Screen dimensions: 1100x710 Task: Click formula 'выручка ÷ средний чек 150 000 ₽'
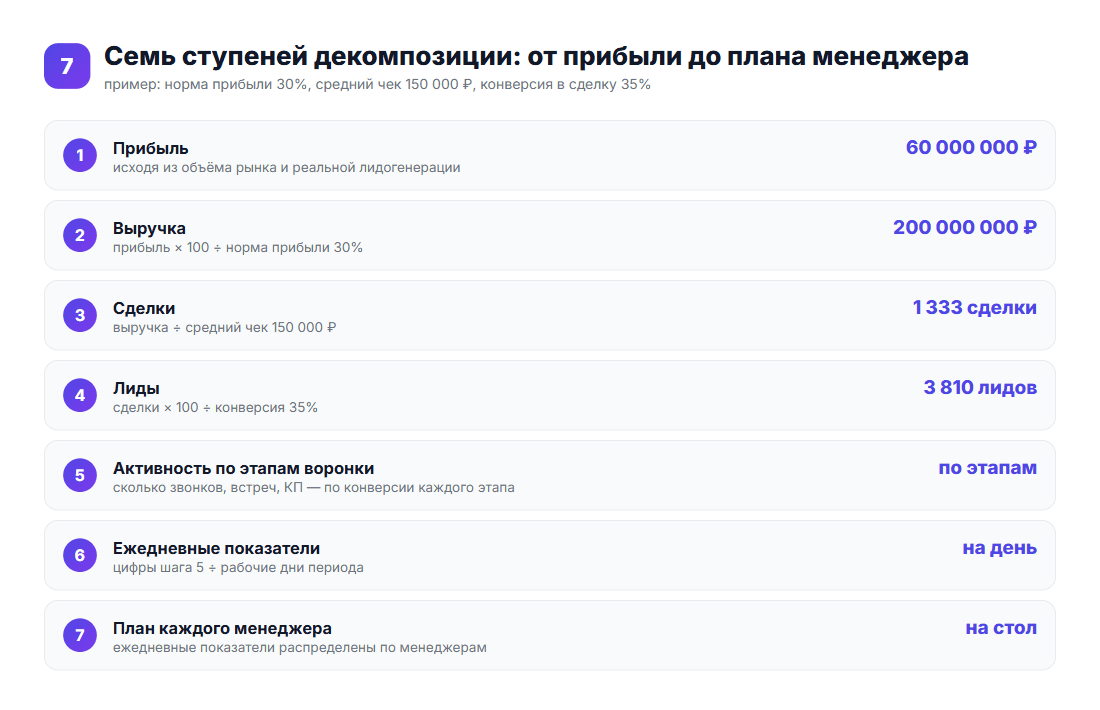(x=224, y=328)
